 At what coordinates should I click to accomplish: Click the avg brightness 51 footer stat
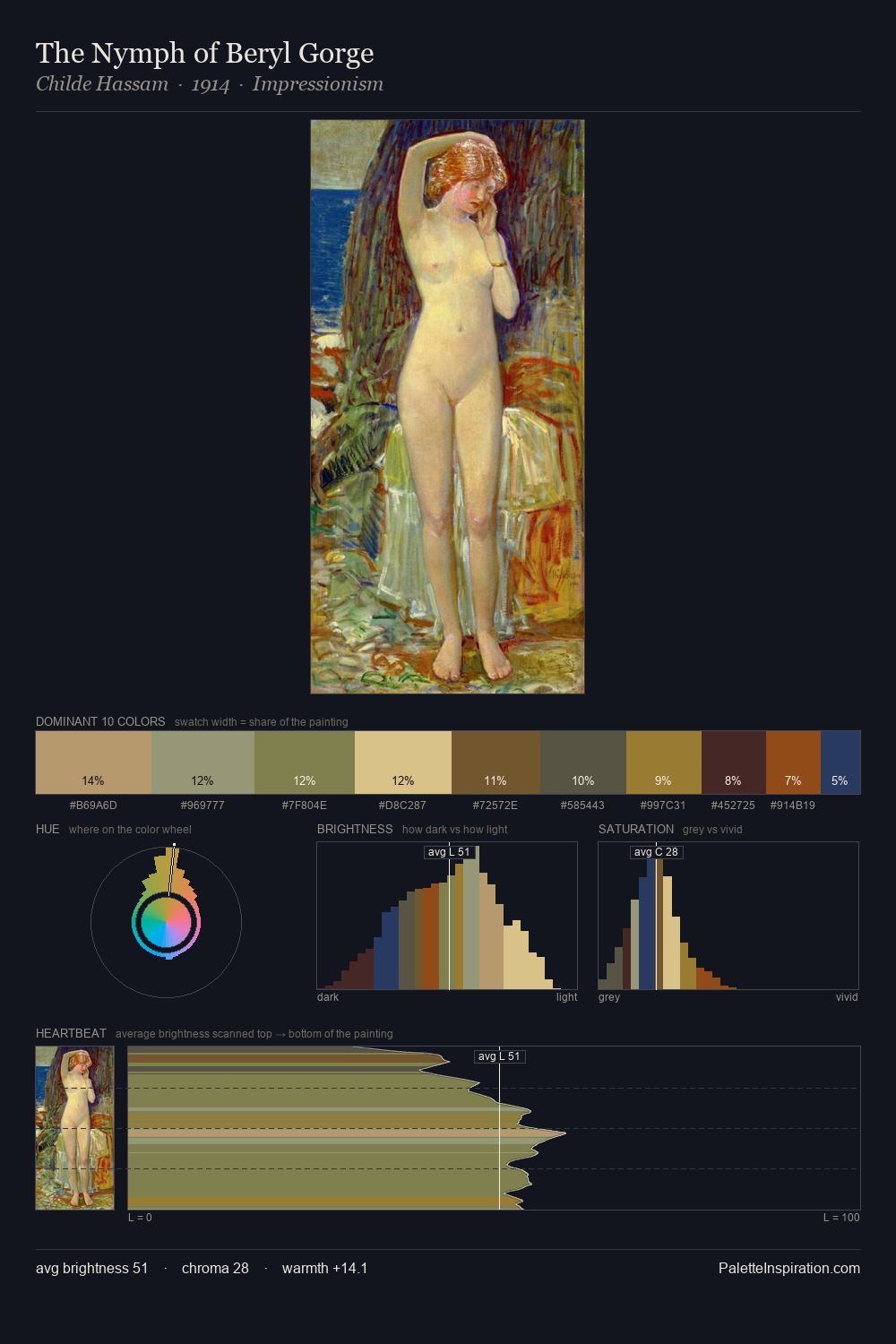(x=91, y=1269)
